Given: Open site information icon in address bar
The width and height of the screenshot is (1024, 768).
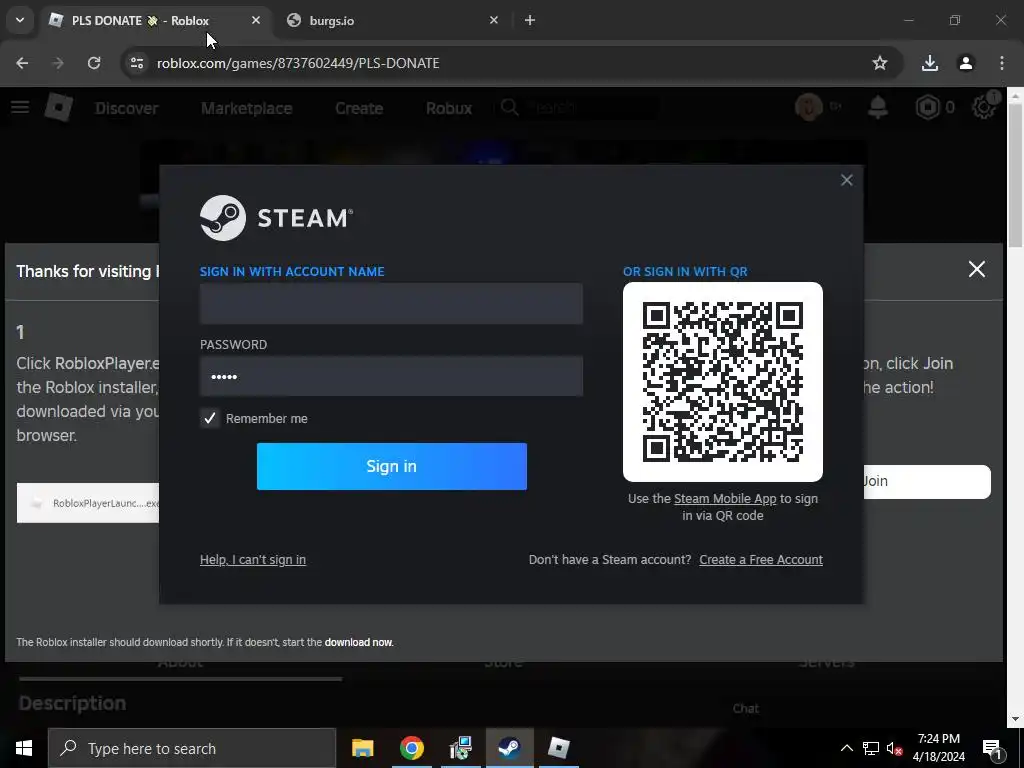Looking at the screenshot, I should 136,63.
